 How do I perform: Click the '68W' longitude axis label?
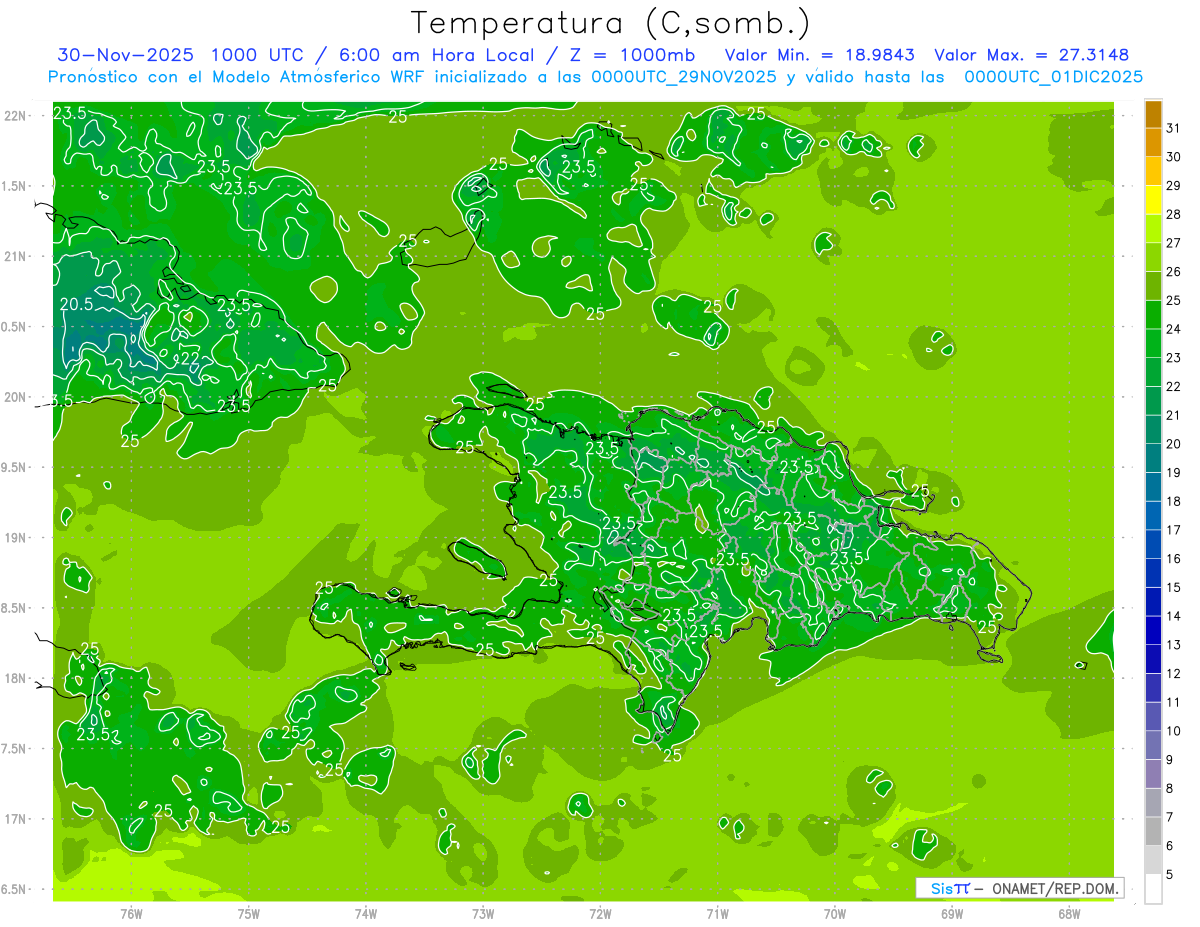pos(1069,913)
